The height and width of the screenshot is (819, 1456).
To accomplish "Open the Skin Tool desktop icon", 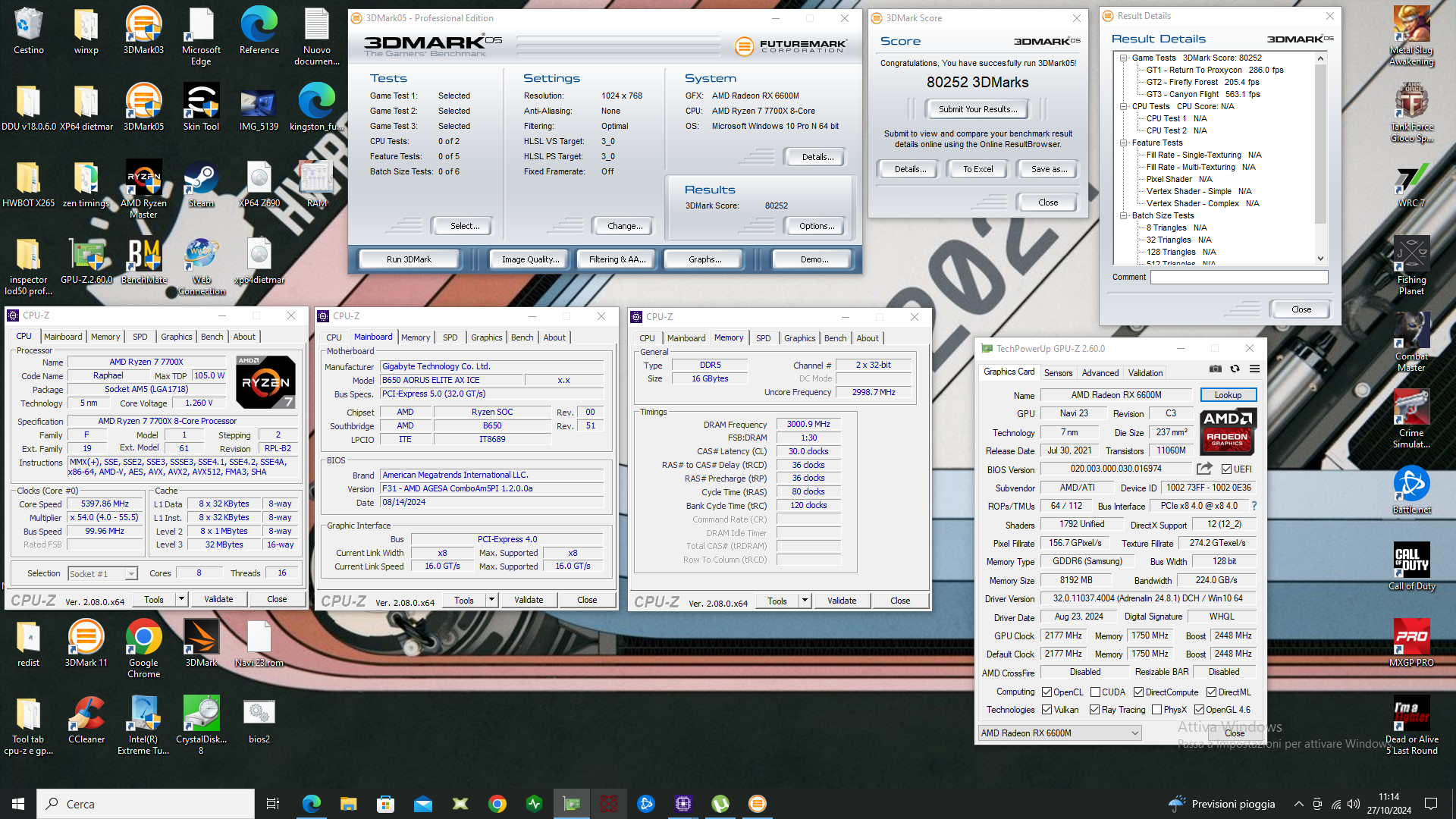I will 201,107.
